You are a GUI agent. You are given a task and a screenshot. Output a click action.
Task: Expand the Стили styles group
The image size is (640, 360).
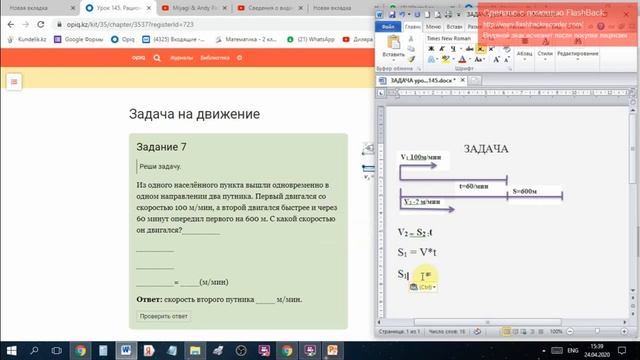click(x=544, y=56)
